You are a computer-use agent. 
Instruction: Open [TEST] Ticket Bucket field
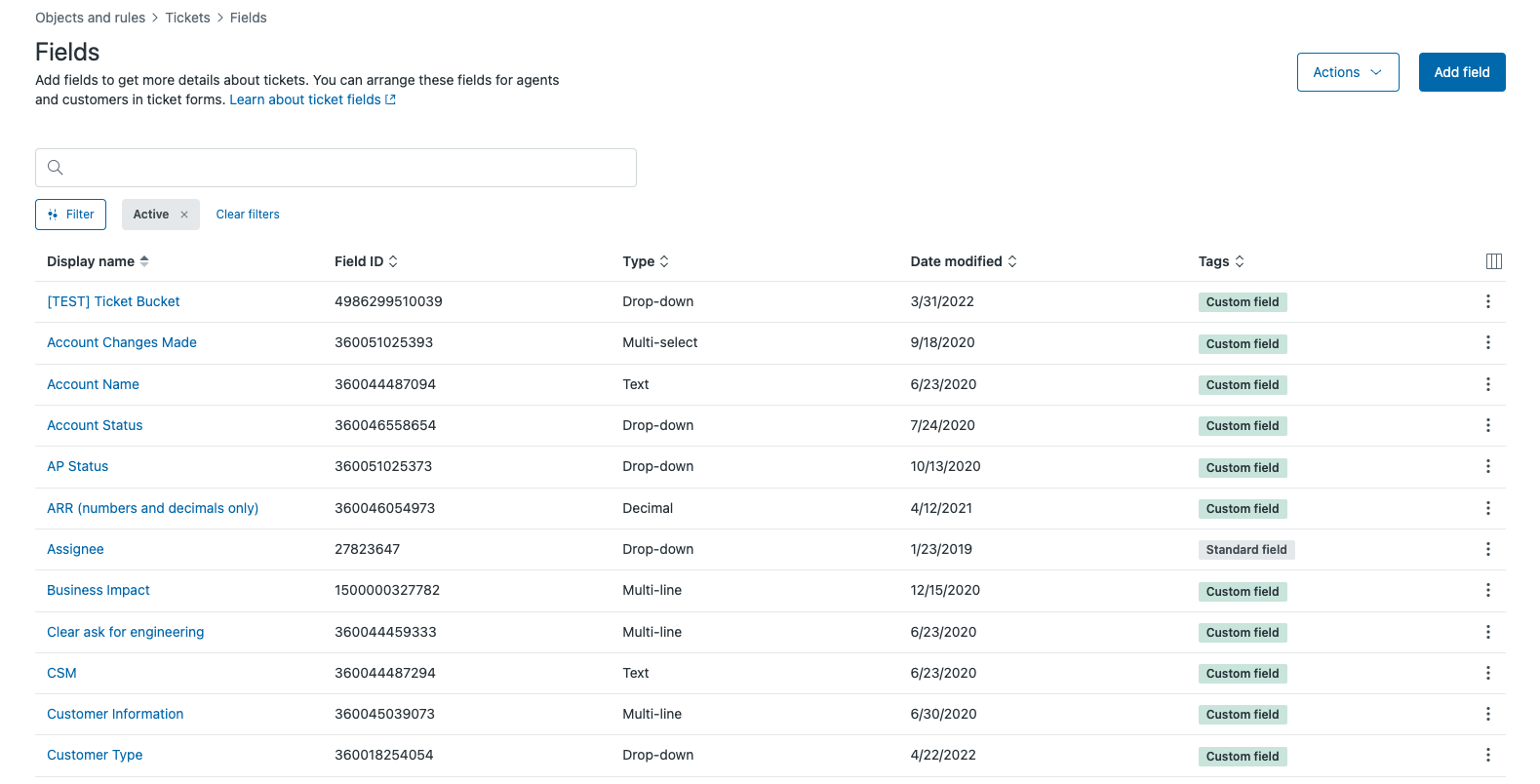(113, 301)
